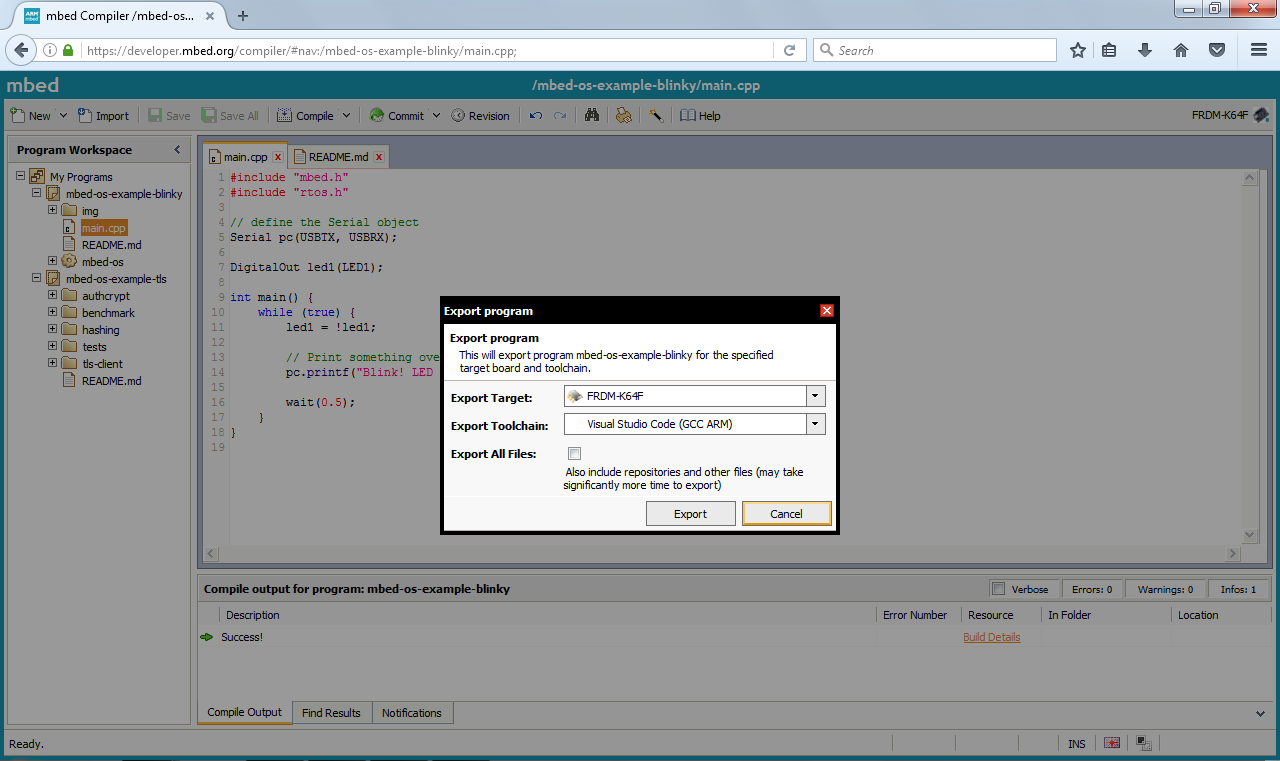Open the Help toolbar item
Image resolution: width=1280 pixels, height=761 pixels.
coord(700,115)
